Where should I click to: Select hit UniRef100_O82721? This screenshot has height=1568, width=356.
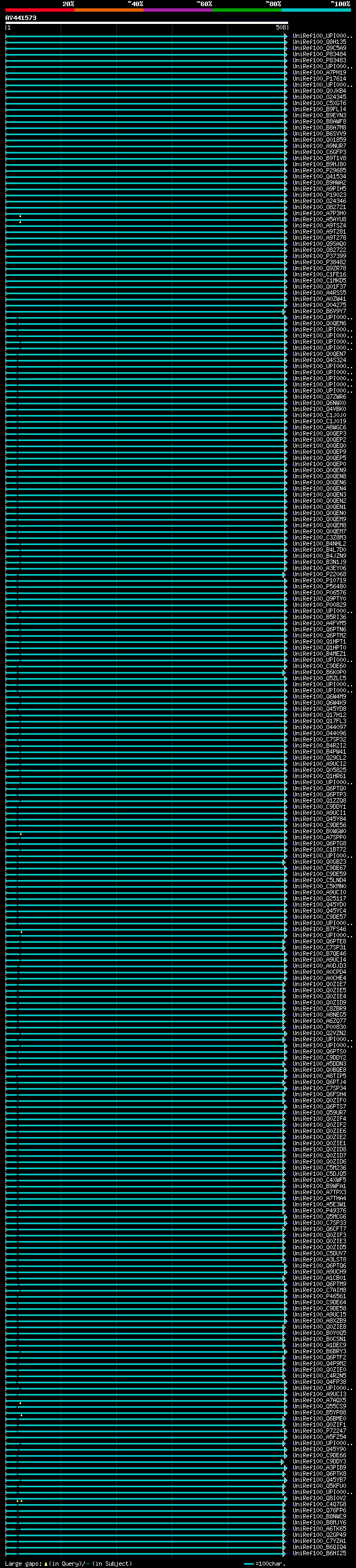(319, 207)
